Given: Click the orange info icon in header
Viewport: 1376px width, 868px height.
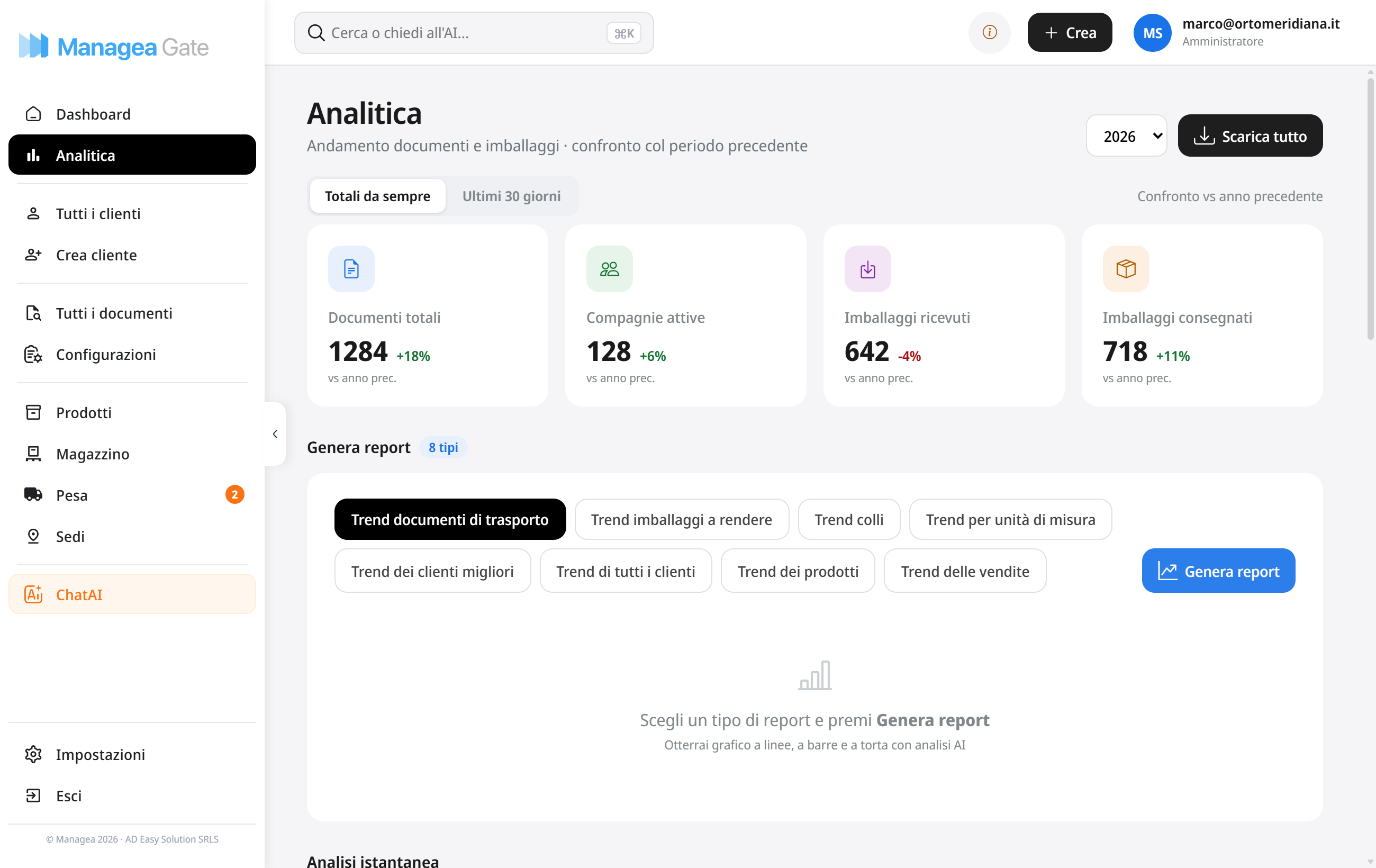Looking at the screenshot, I should point(989,33).
